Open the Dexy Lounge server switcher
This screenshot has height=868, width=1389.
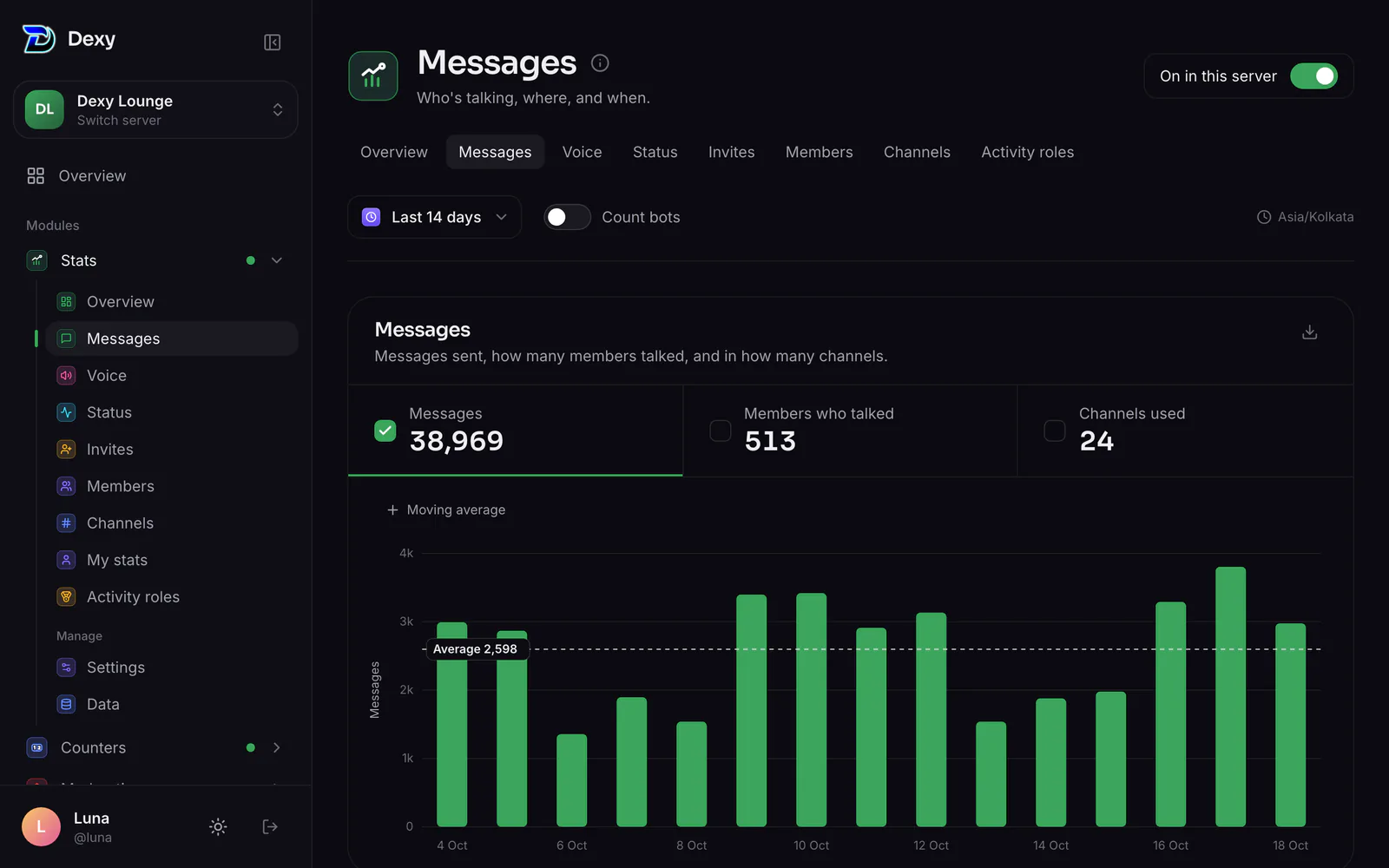click(x=155, y=110)
